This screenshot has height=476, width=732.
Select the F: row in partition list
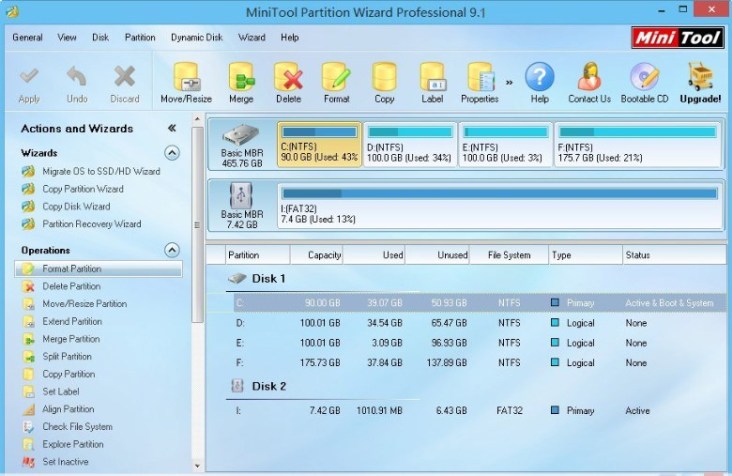click(x=479, y=363)
